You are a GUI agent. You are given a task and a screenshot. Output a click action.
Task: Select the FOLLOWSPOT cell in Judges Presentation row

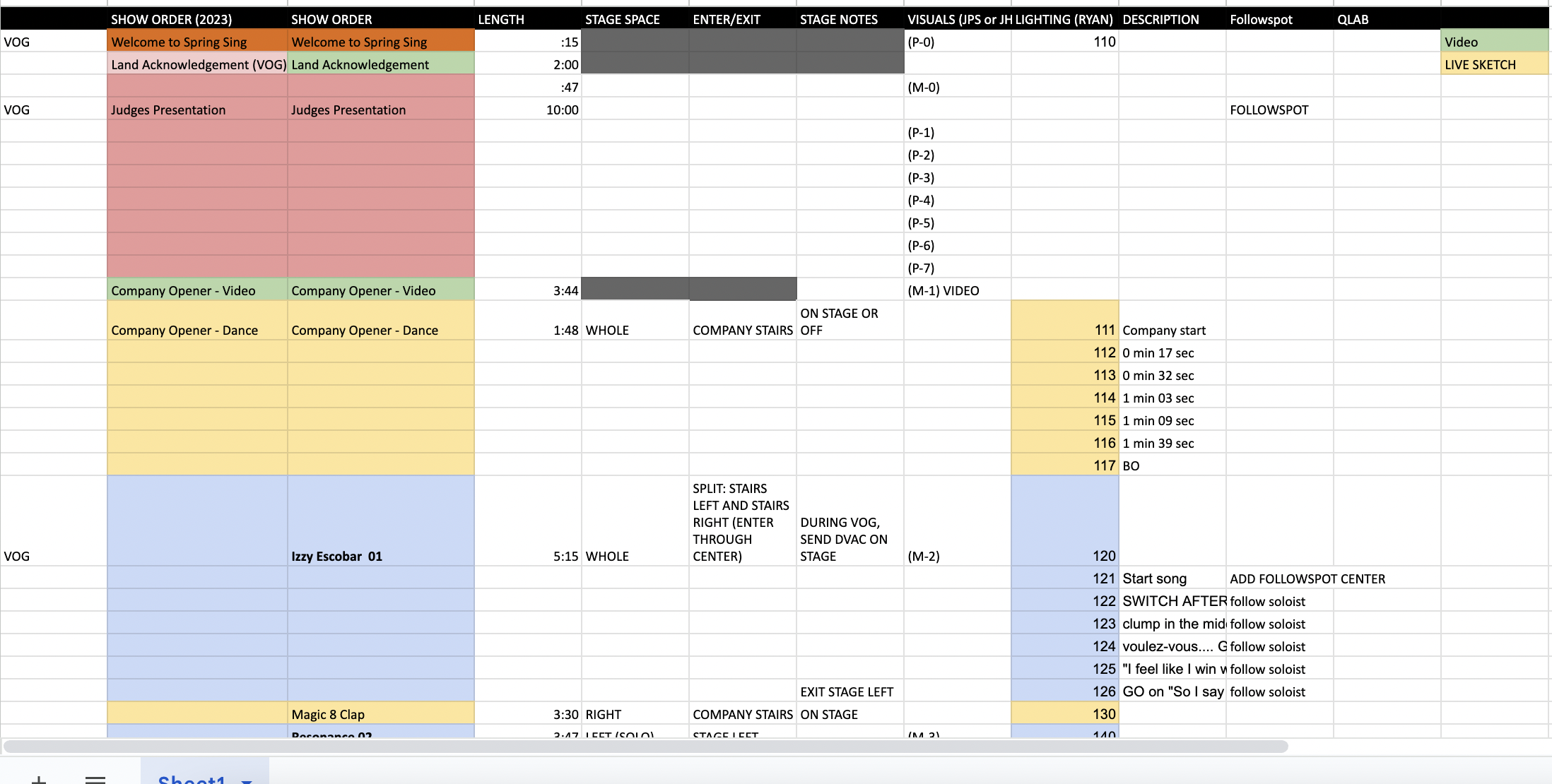point(1279,109)
